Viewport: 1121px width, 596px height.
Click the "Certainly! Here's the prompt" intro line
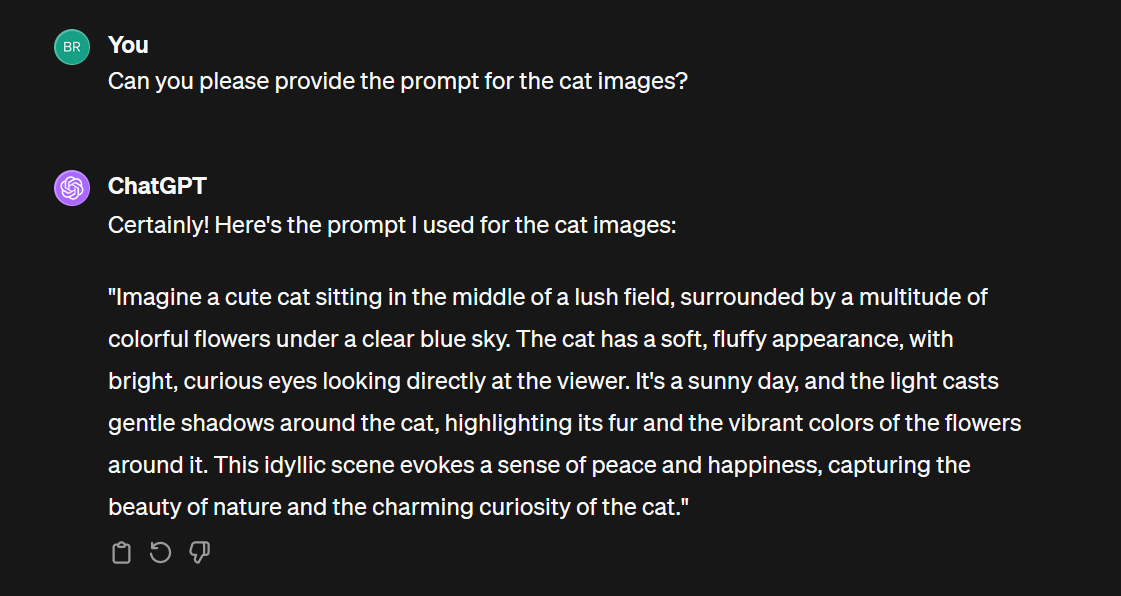(x=392, y=226)
